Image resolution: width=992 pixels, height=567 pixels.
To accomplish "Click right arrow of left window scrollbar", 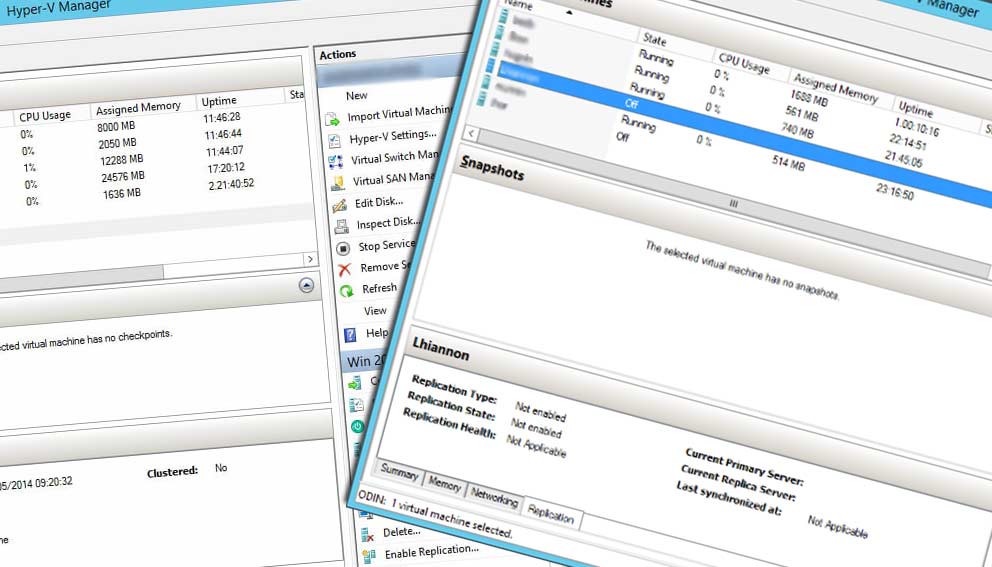I will click(x=310, y=259).
